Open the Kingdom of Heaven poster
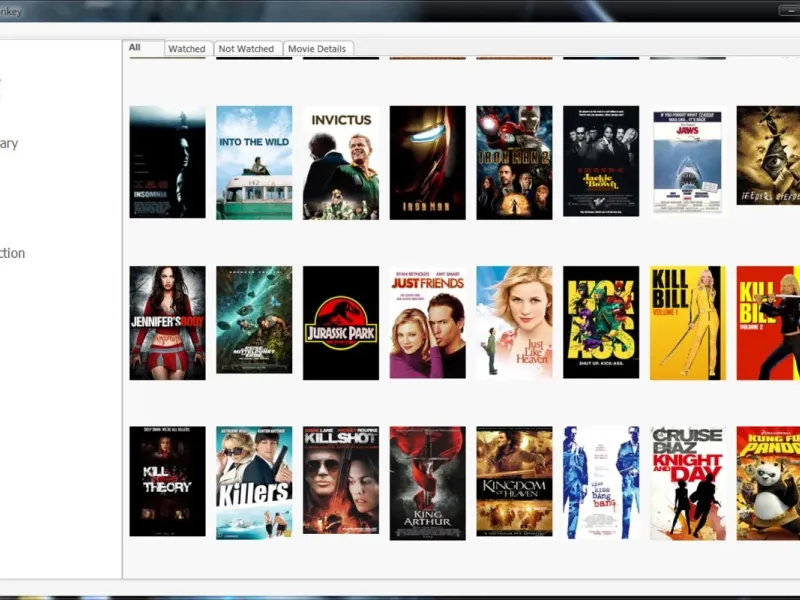This screenshot has width=800, height=600. [514, 482]
